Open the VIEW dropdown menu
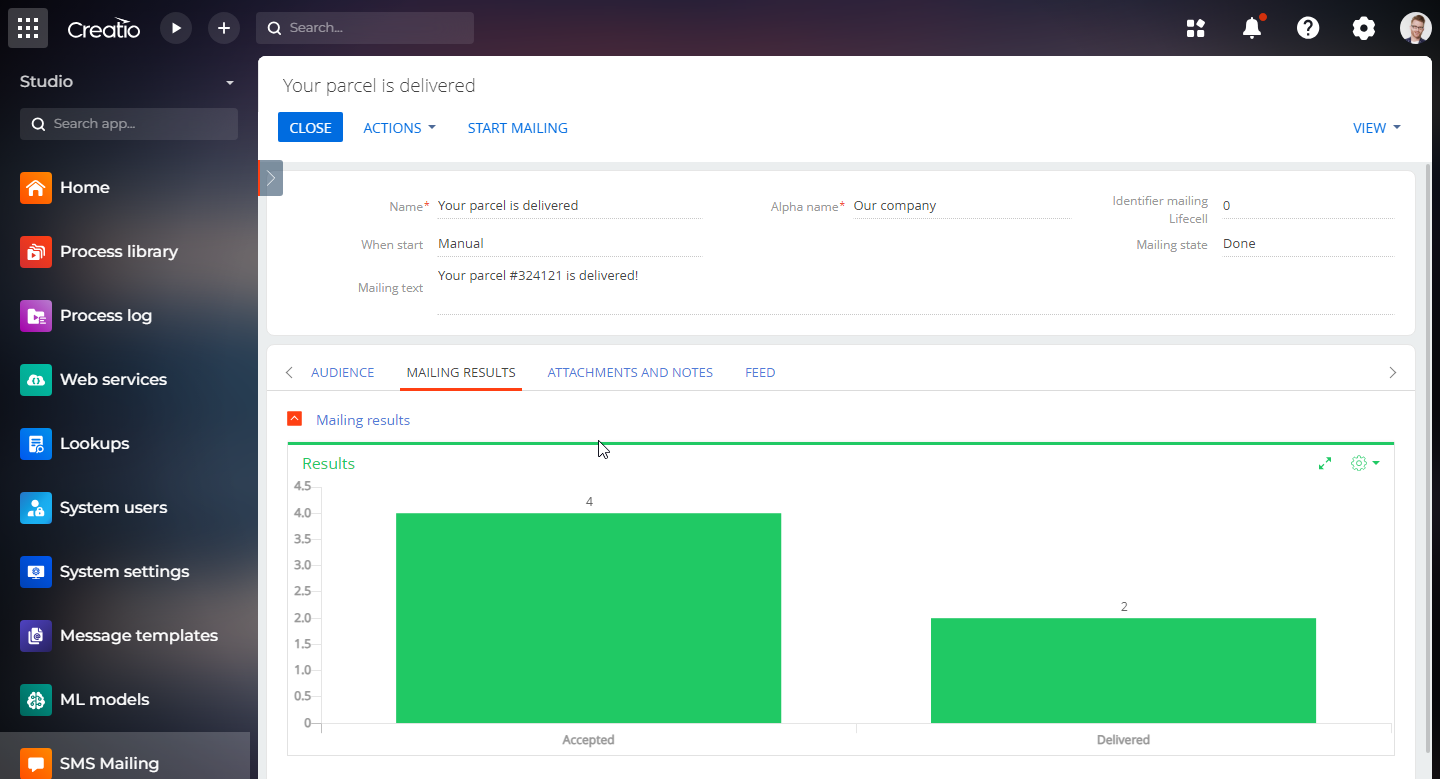Screen dimensions: 1440x779 pyautogui.click(x=1376, y=128)
